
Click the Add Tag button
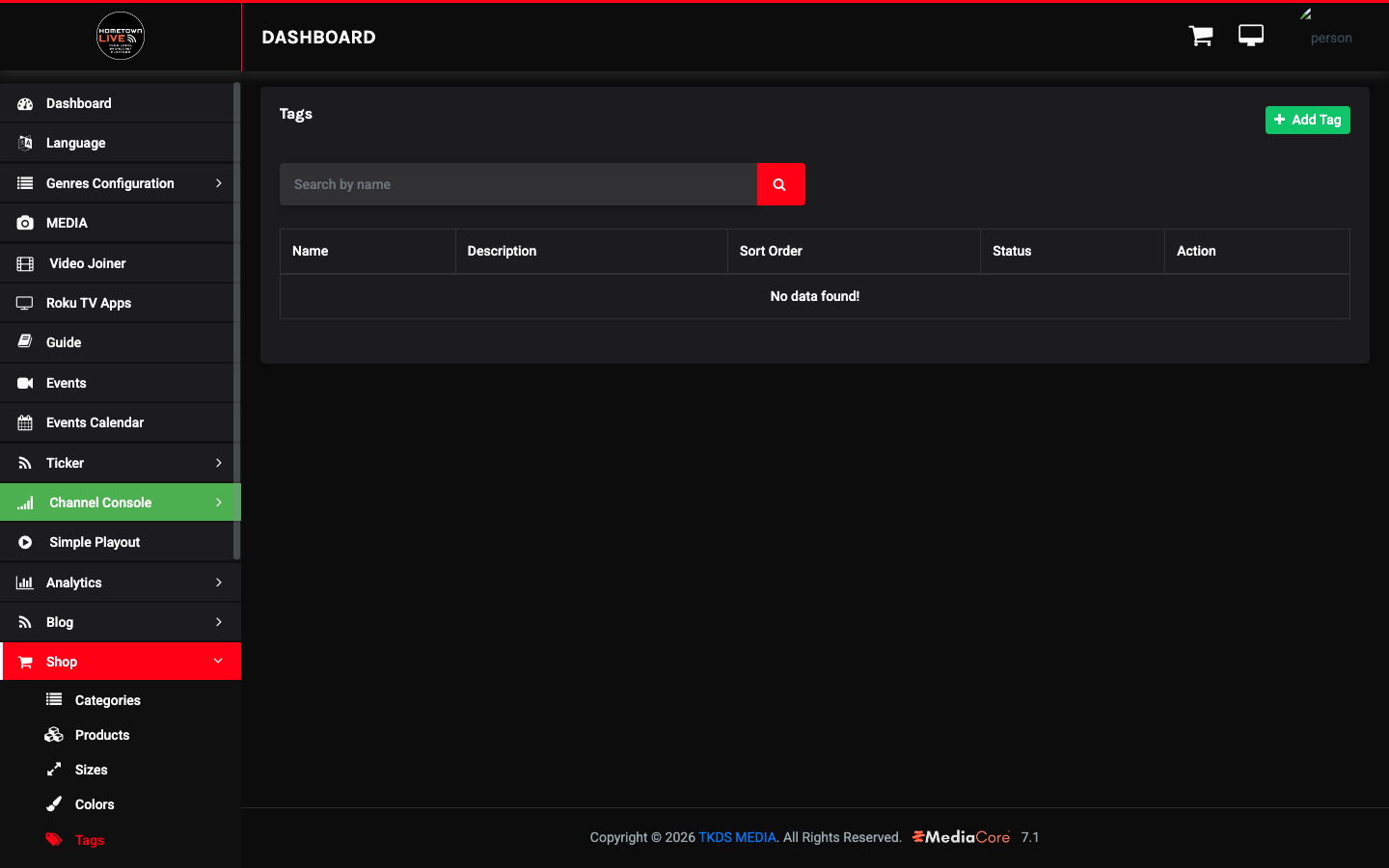coord(1307,120)
